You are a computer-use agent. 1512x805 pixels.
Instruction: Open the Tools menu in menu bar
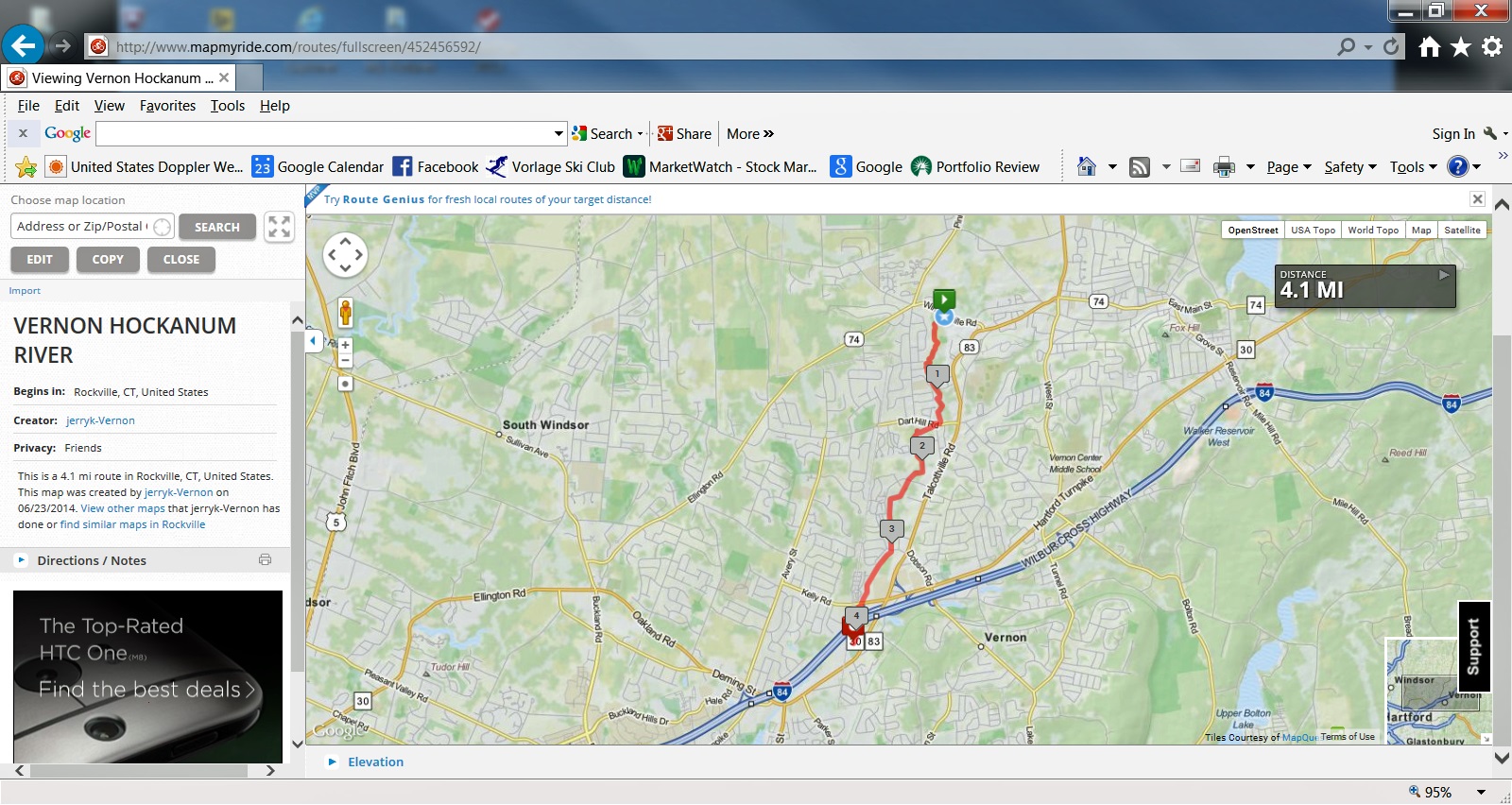(x=227, y=106)
